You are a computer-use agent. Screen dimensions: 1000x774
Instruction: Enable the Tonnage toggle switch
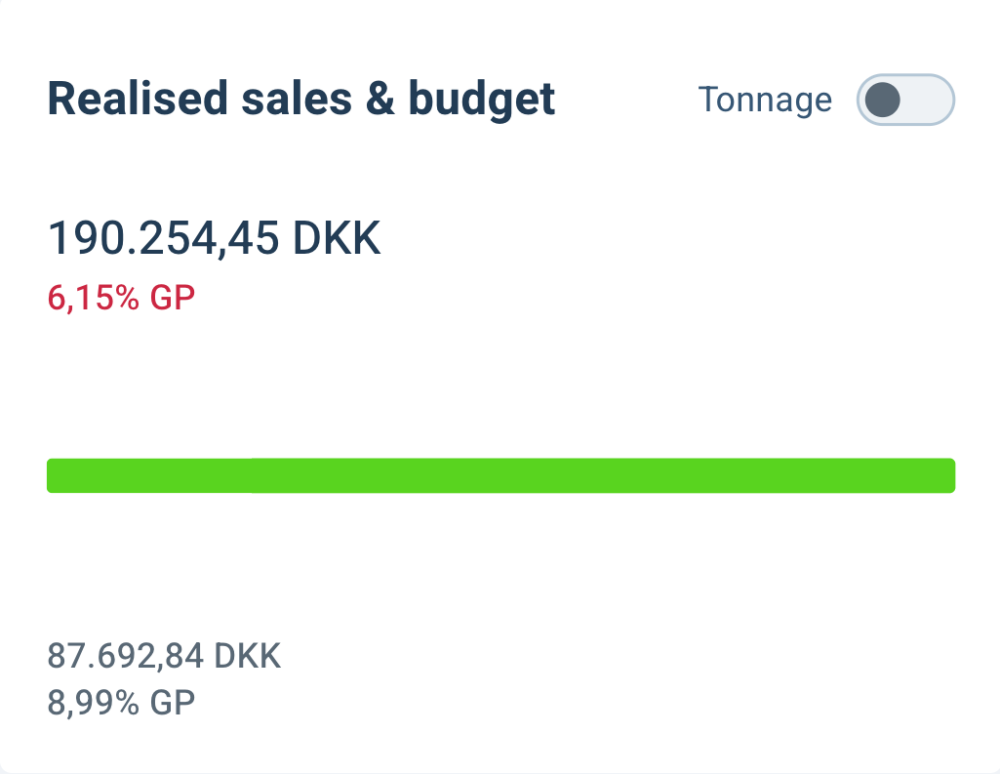[905, 100]
